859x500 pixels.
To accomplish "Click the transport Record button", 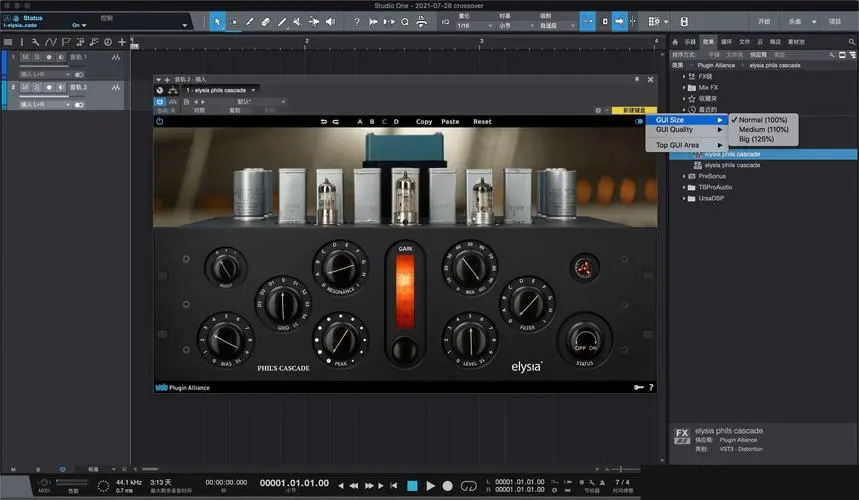I will coord(448,486).
